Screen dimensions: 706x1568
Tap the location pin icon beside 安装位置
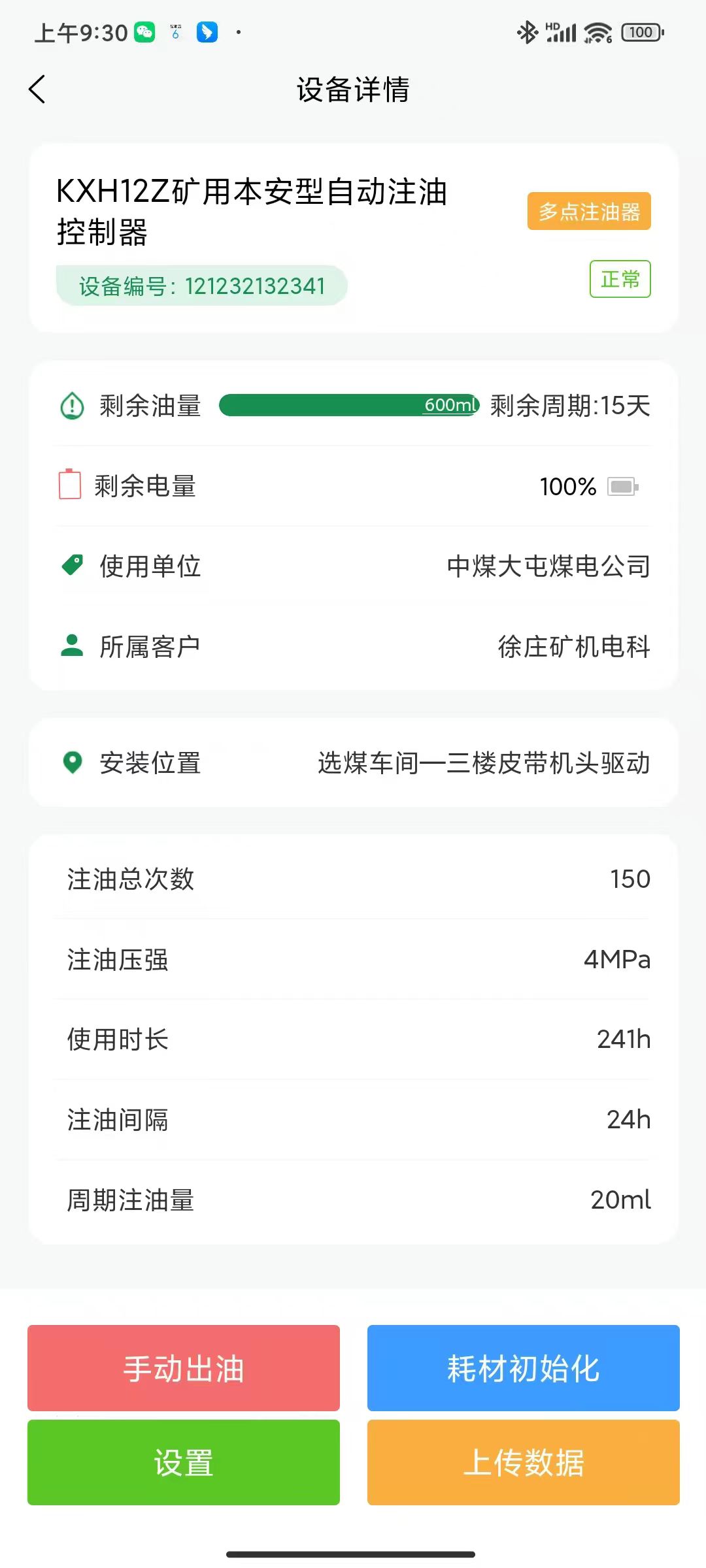(72, 762)
